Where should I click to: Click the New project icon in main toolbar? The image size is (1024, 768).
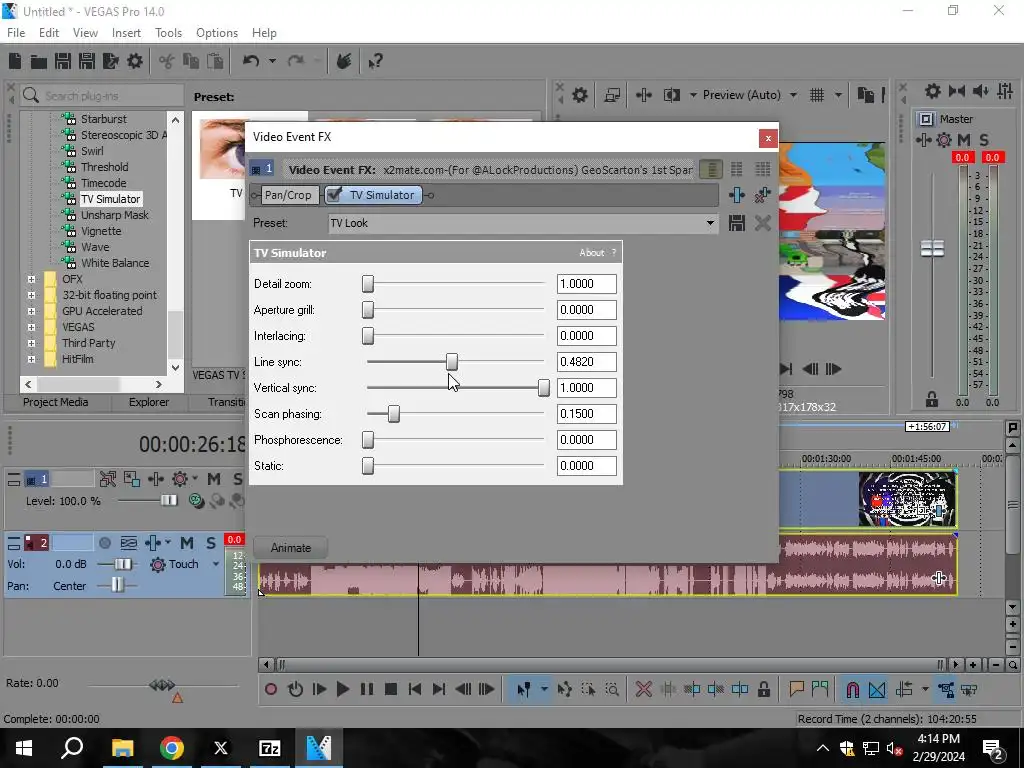[15, 61]
